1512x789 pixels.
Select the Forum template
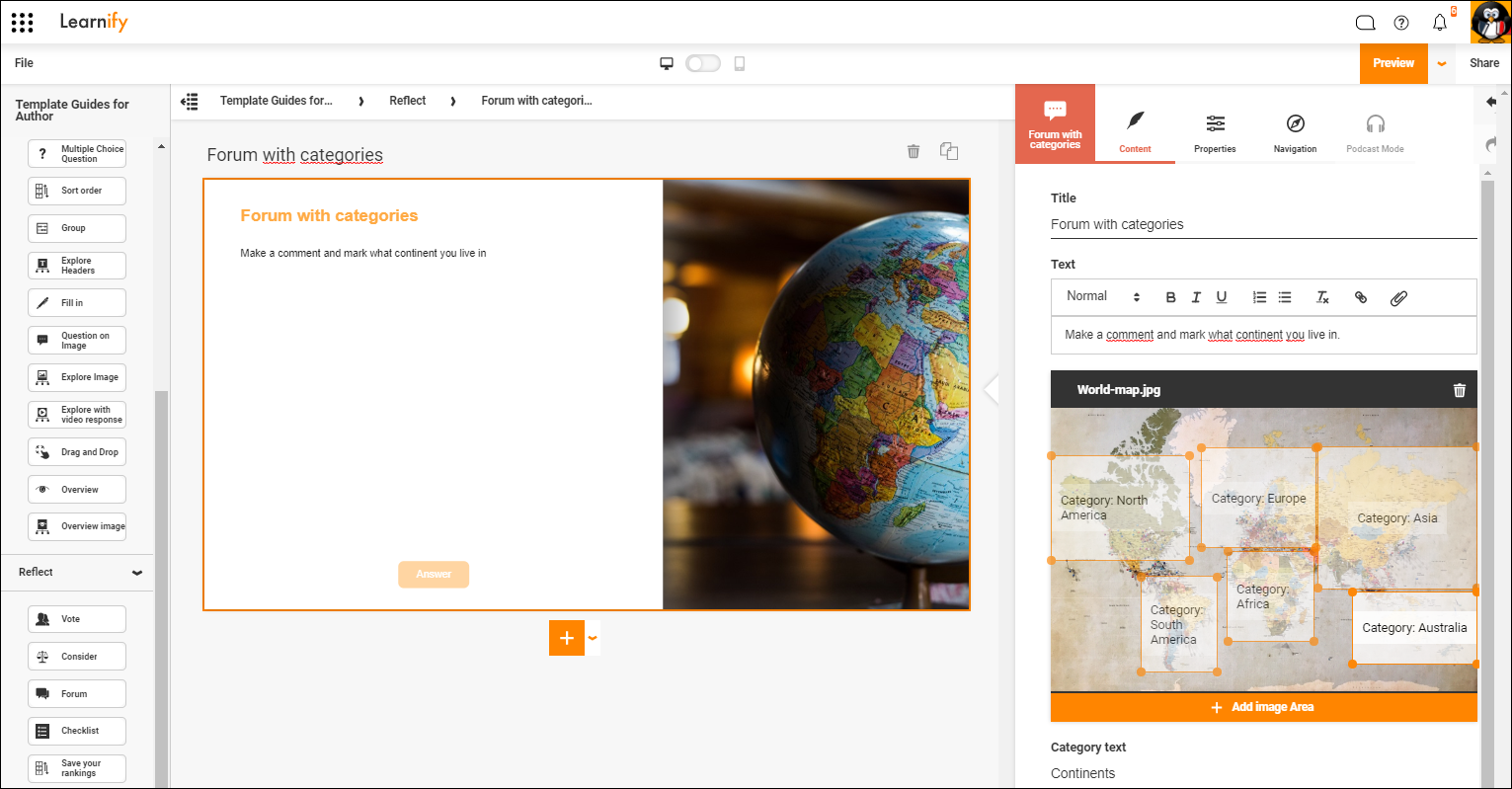tap(77, 694)
